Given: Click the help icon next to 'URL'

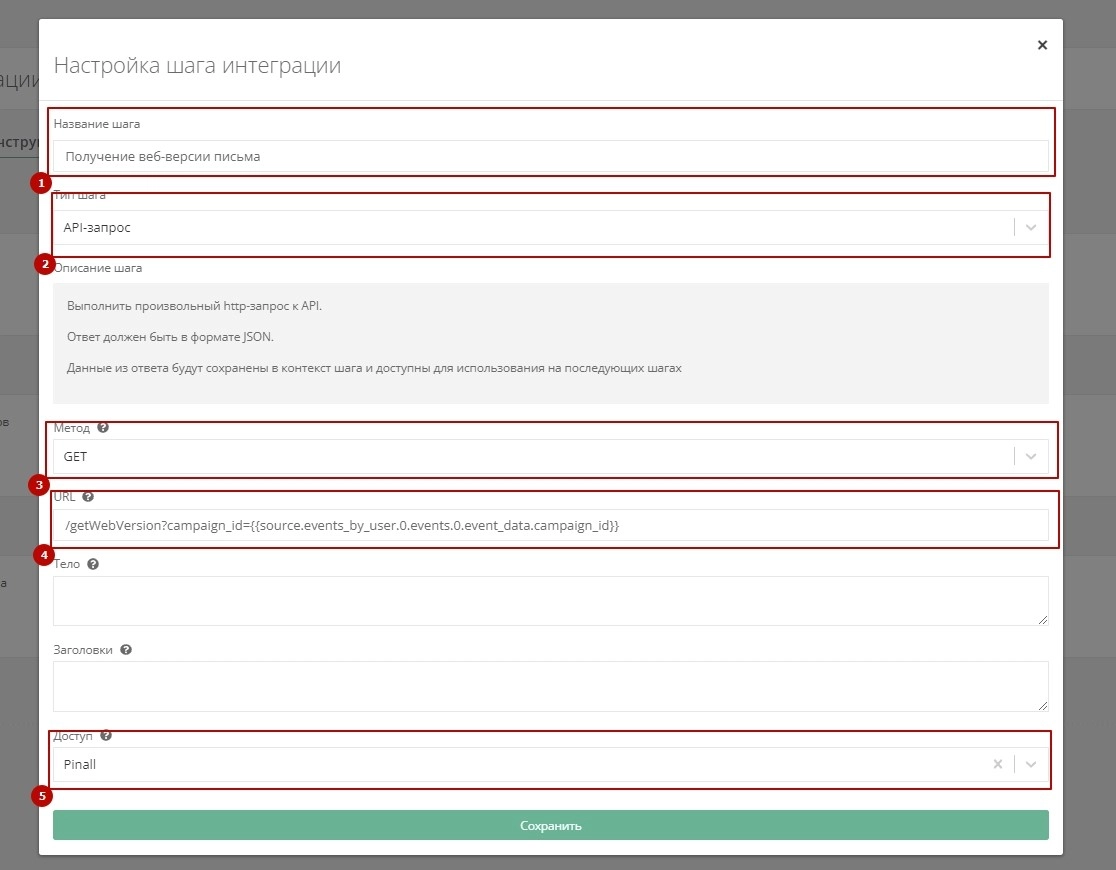Looking at the screenshot, I should (88, 497).
